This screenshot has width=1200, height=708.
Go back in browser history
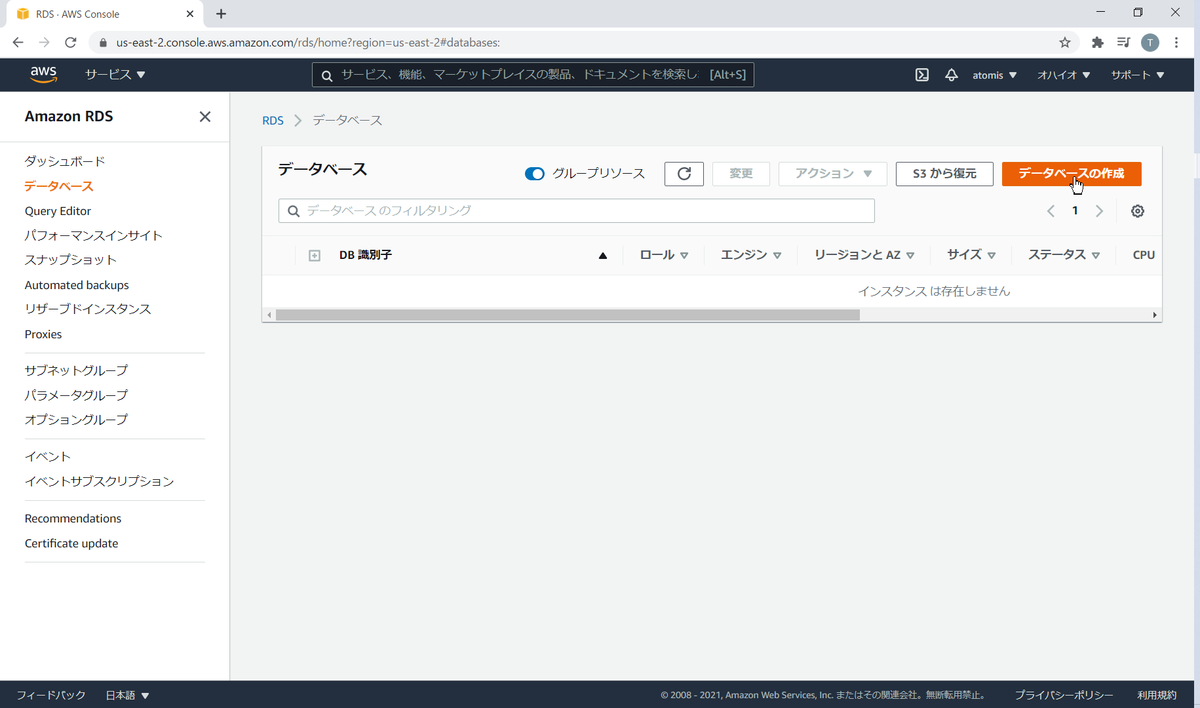pos(18,42)
